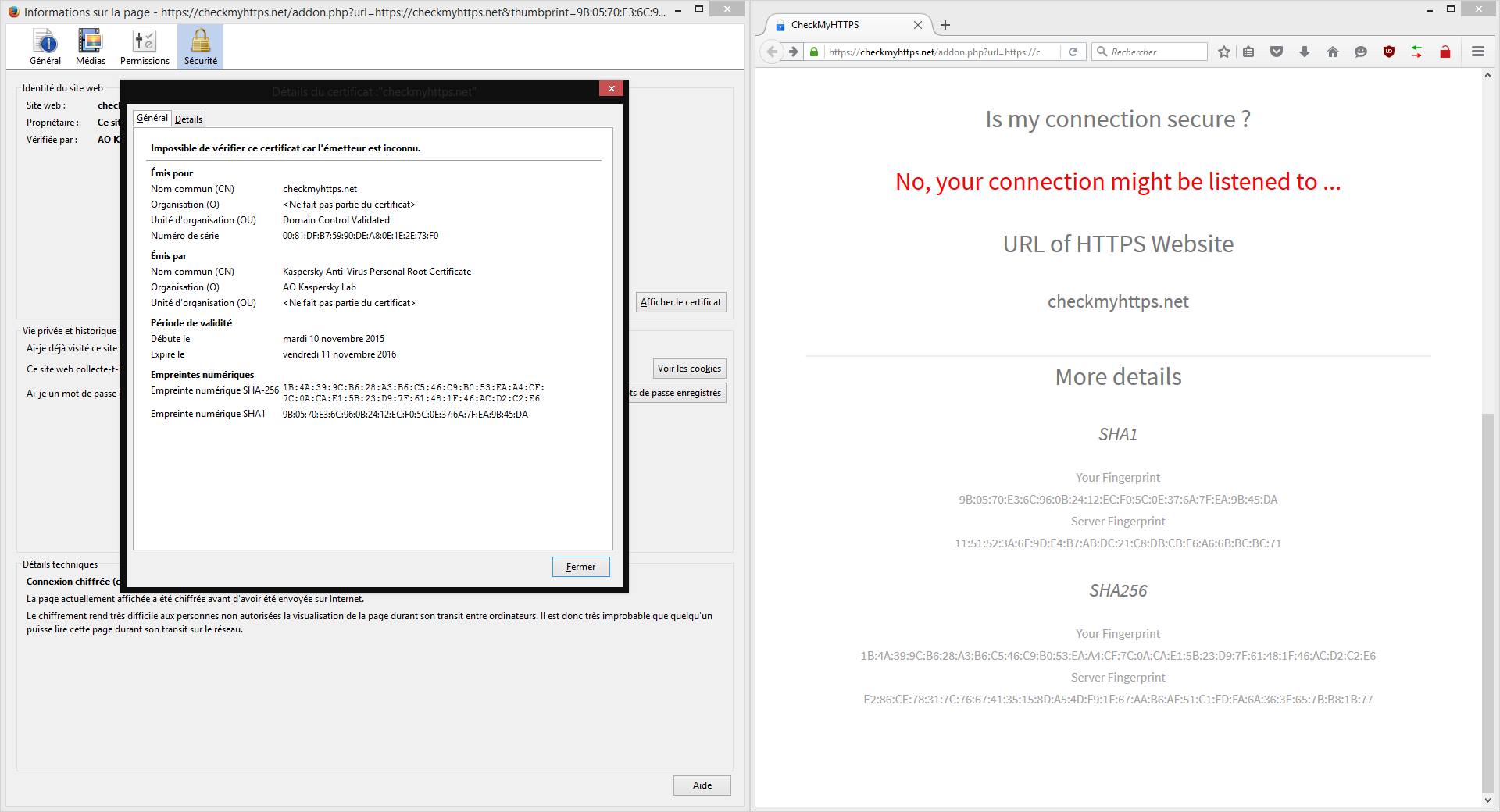
Task: Click 'Domain Control Validated' value
Action: [336, 220]
